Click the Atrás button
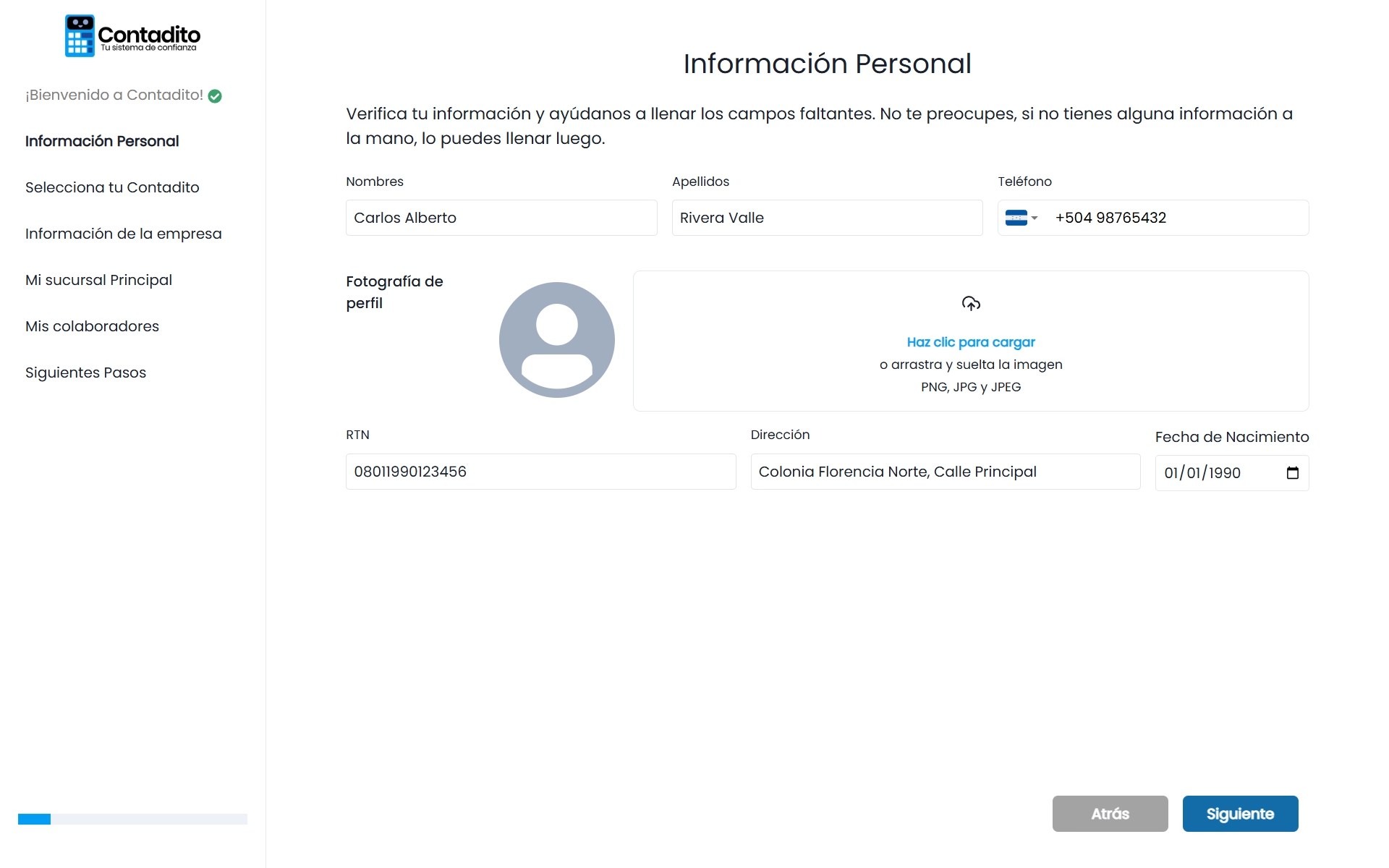 coord(1110,814)
